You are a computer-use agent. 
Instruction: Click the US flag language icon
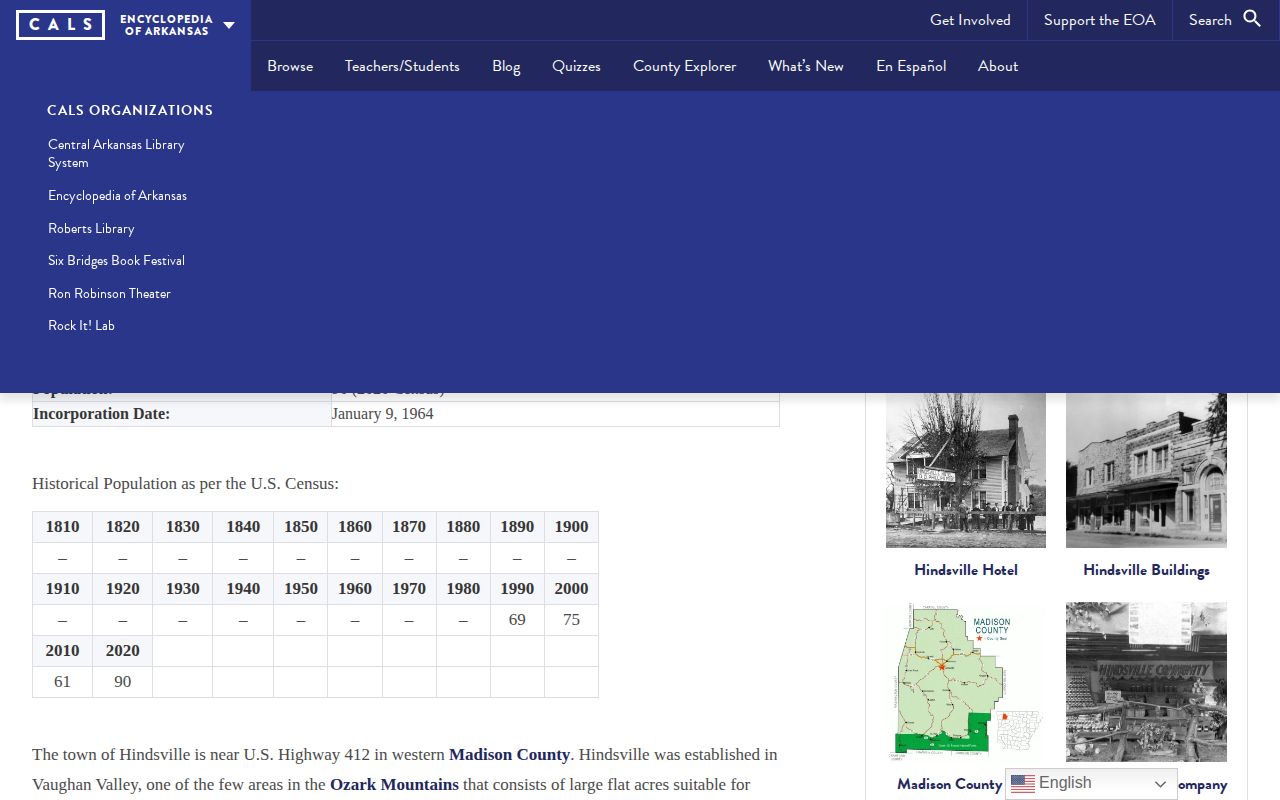[x=1023, y=784]
